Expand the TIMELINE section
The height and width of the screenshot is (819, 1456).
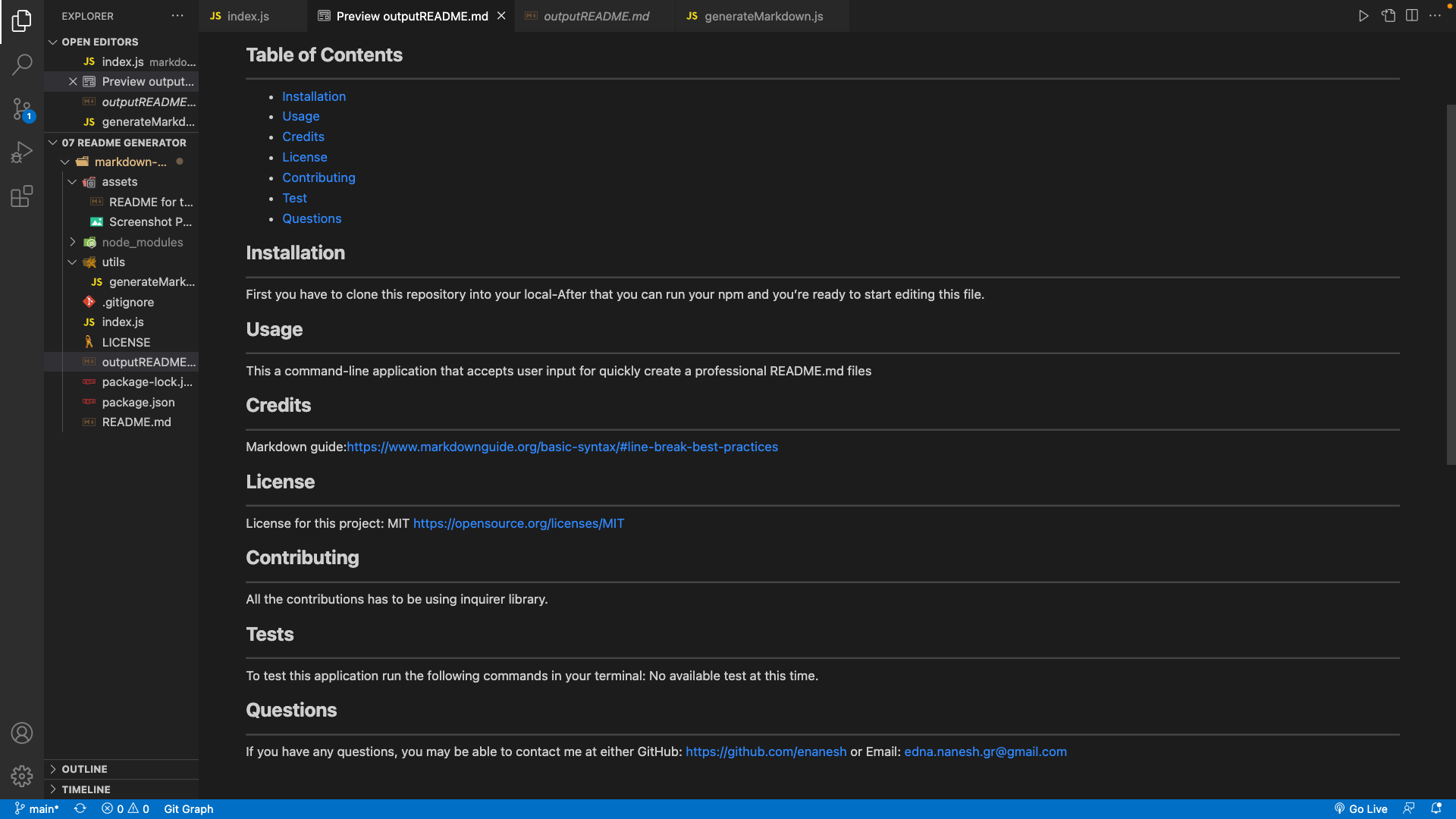click(x=86, y=789)
